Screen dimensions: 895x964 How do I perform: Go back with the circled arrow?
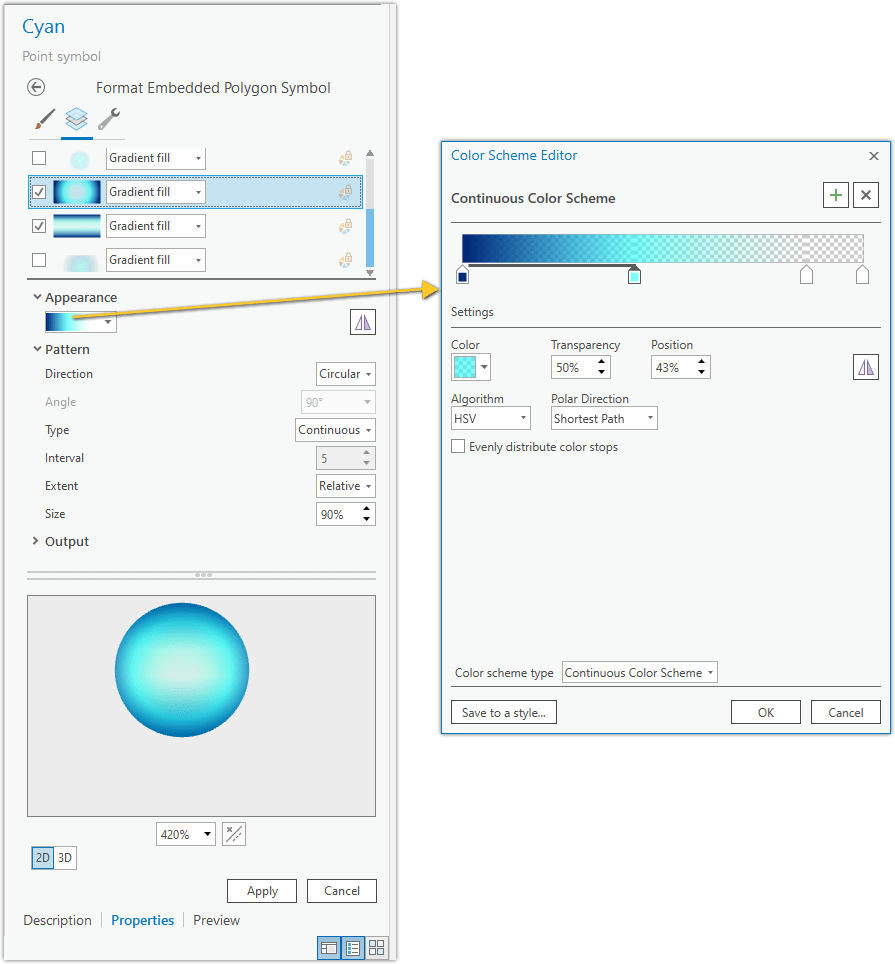pyautogui.click(x=36, y=87)
